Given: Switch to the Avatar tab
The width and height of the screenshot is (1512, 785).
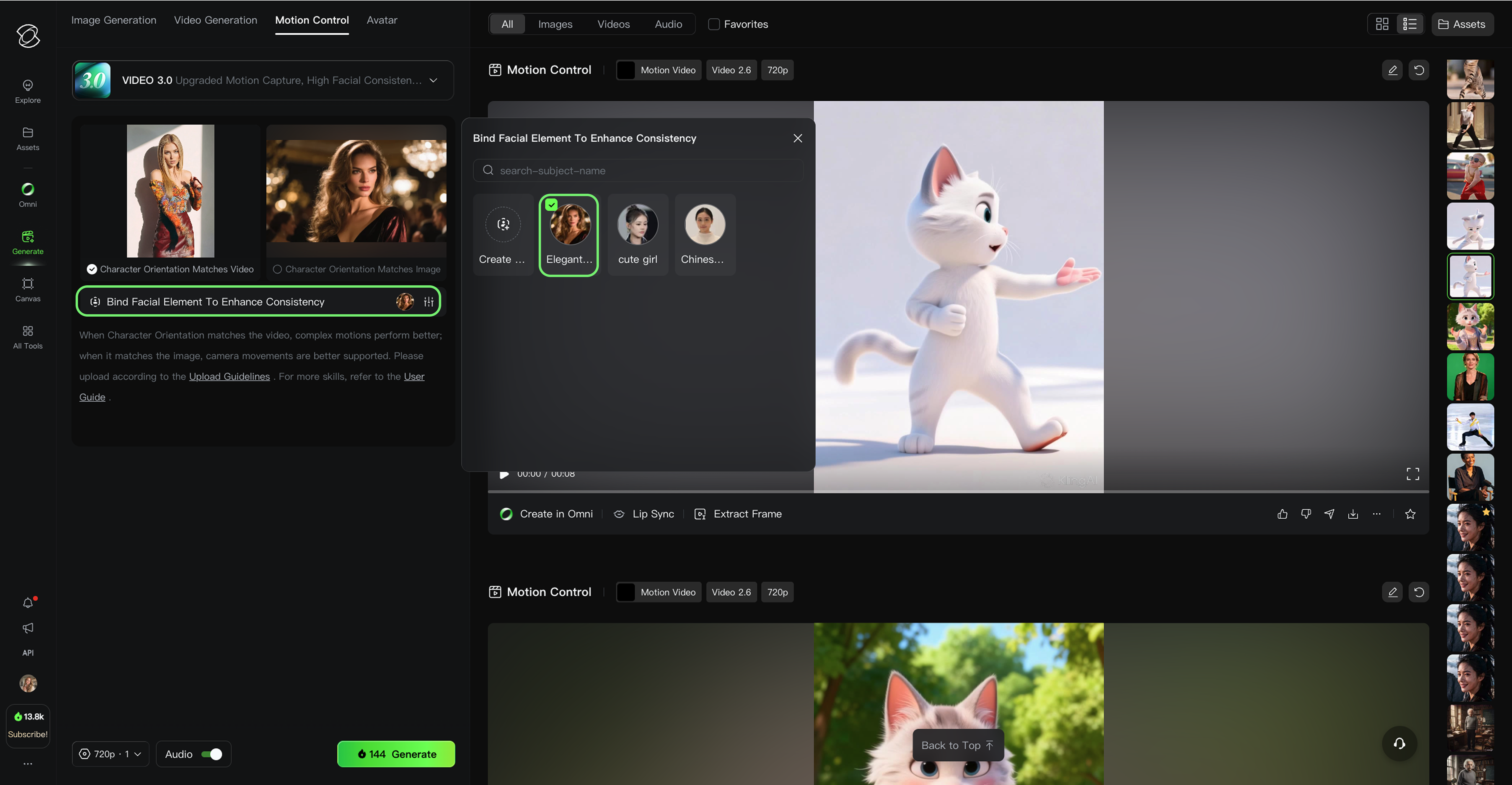Looking at the screenshot, I should pos(382,20).
